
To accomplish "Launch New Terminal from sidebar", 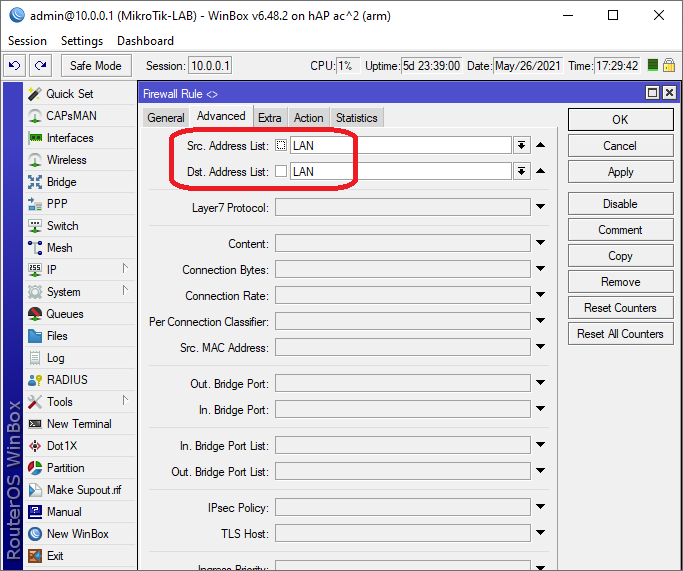I will pyautogui.click(x=79, y=424).
